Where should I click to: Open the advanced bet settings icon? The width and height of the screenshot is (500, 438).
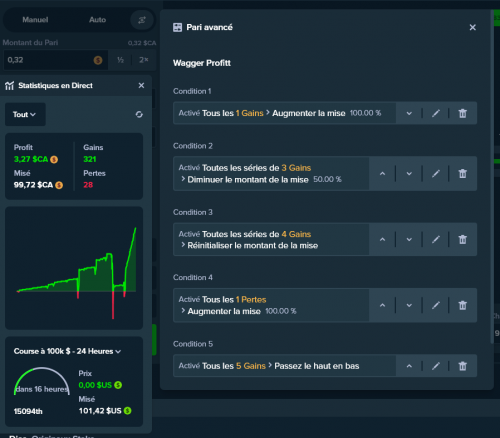click(142, 20)
